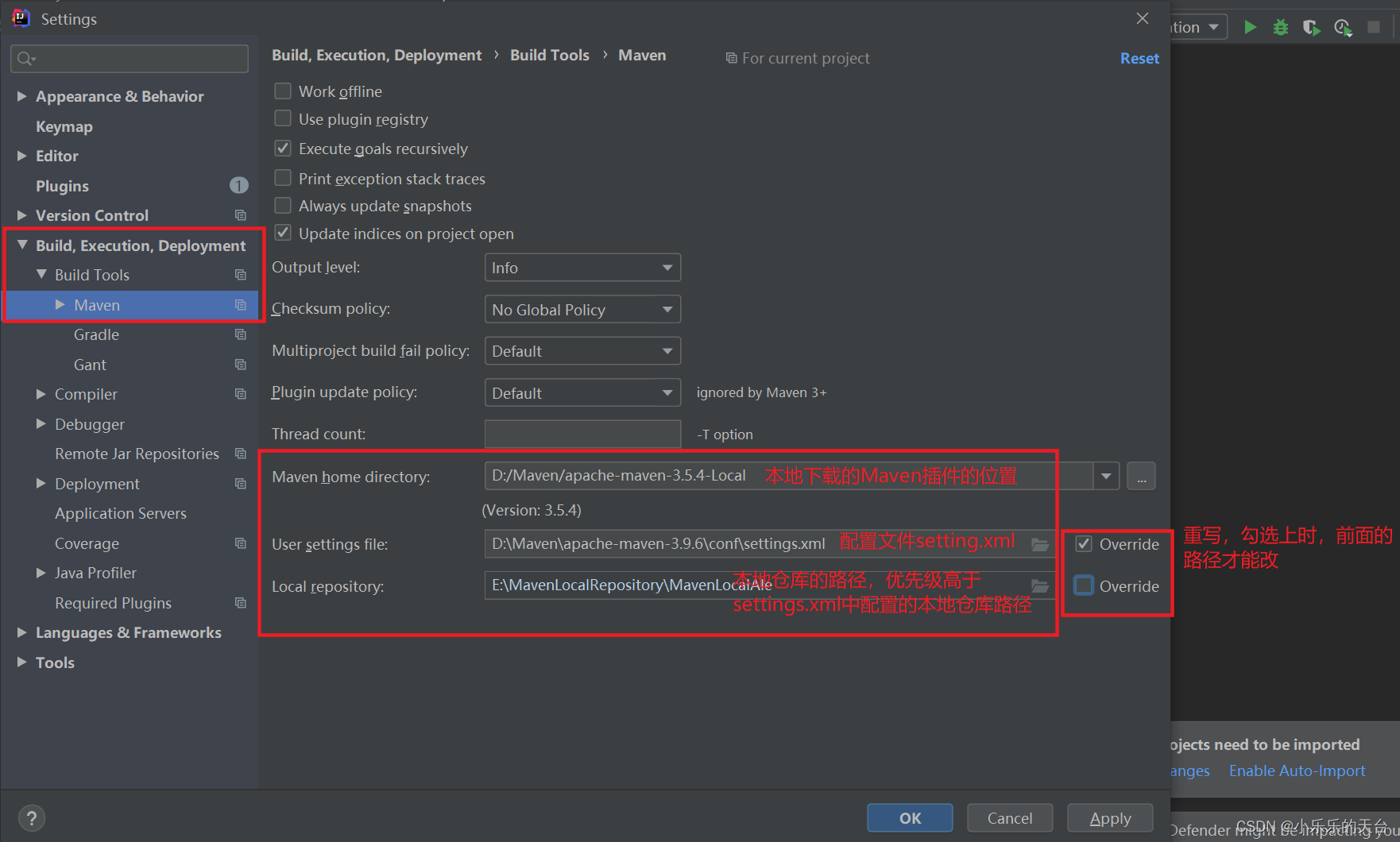Viewport: 1400px width, 842px height.
Task: Open Remote Jar Repositories settings
Action: coord(137,454)
